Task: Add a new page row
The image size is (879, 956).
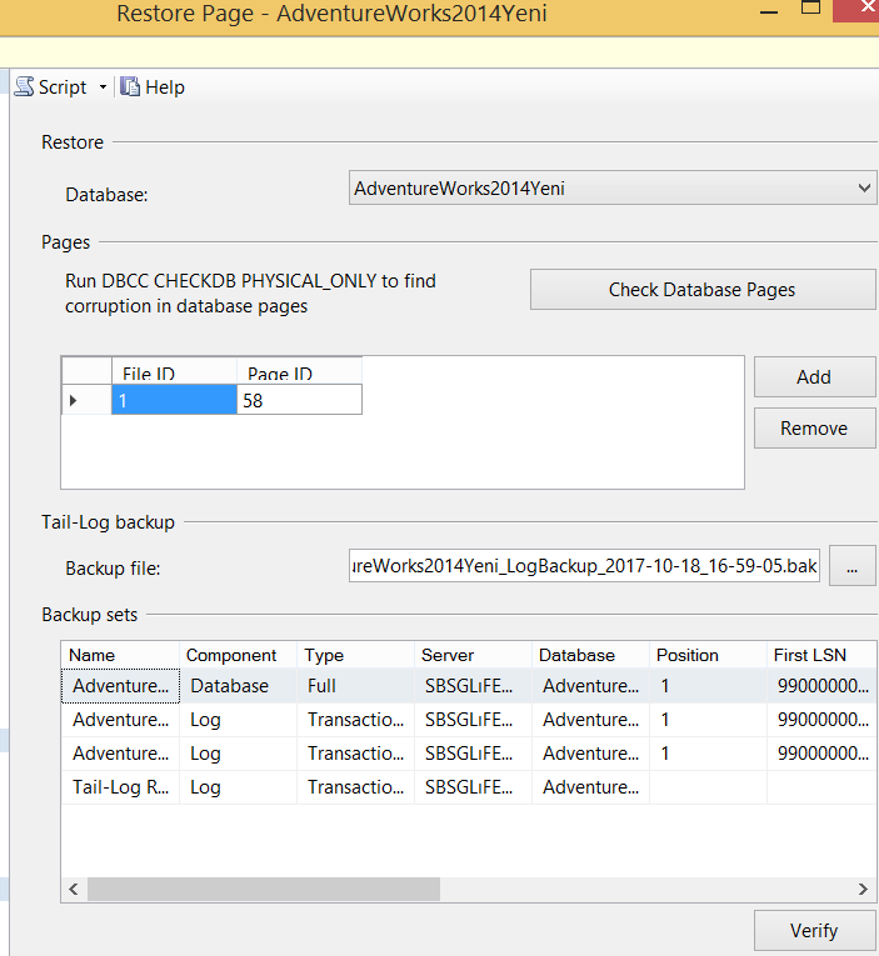Action: 814,377
